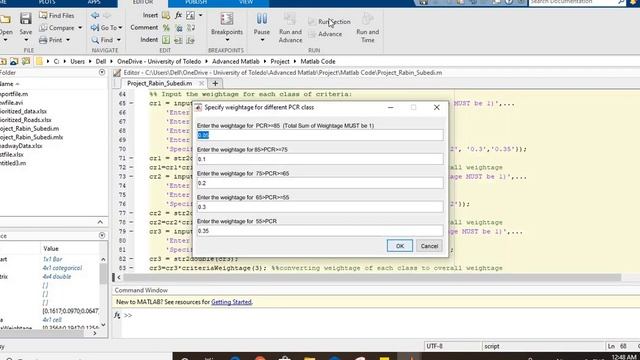640x360 pixels.
Task: Open the Compare tool
Action: click(57, 28)
